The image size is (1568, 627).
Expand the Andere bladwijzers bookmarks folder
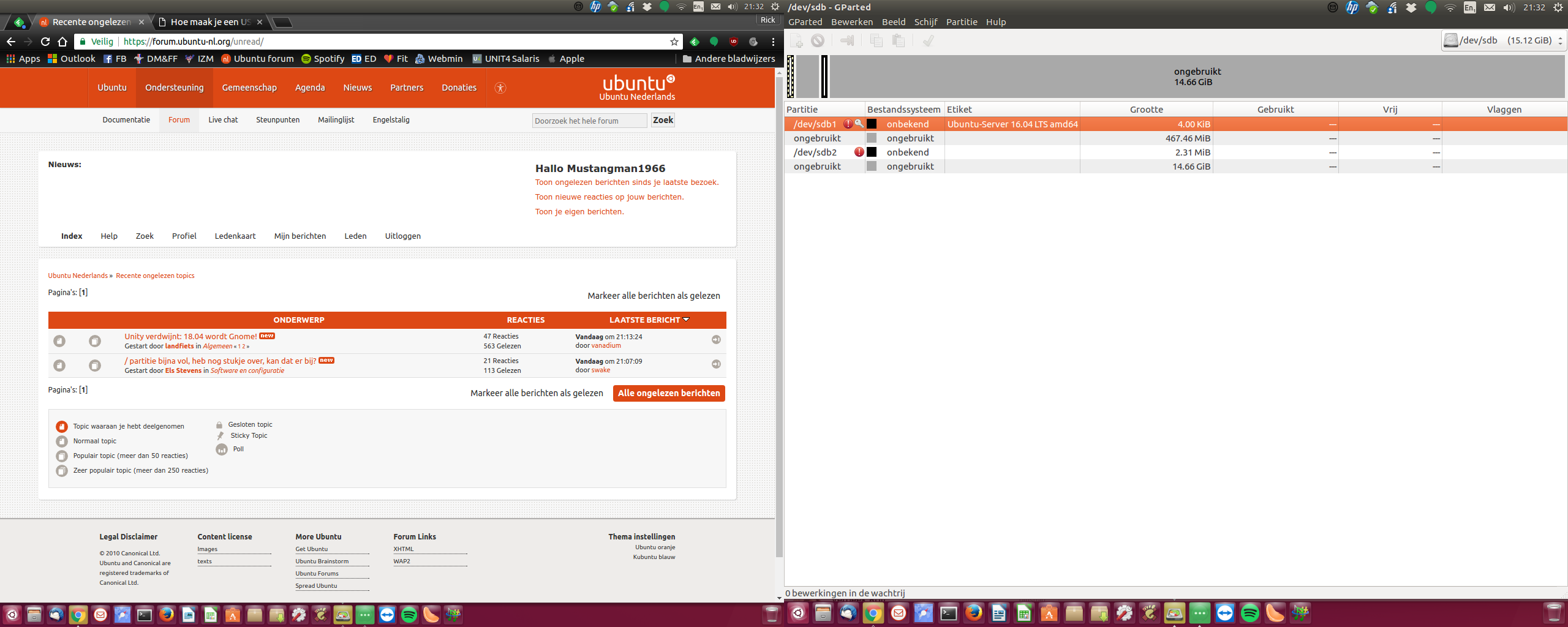click(x=728, y=59)
